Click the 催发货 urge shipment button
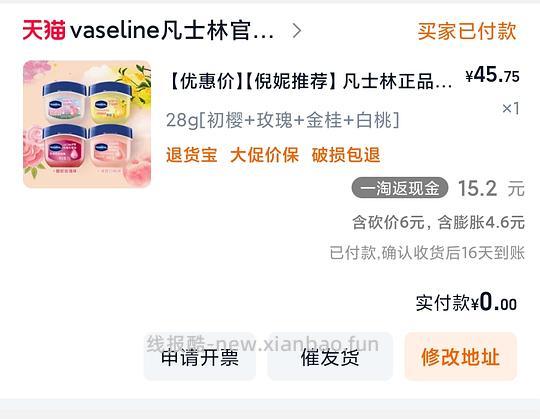 click(x=330, y=357)
